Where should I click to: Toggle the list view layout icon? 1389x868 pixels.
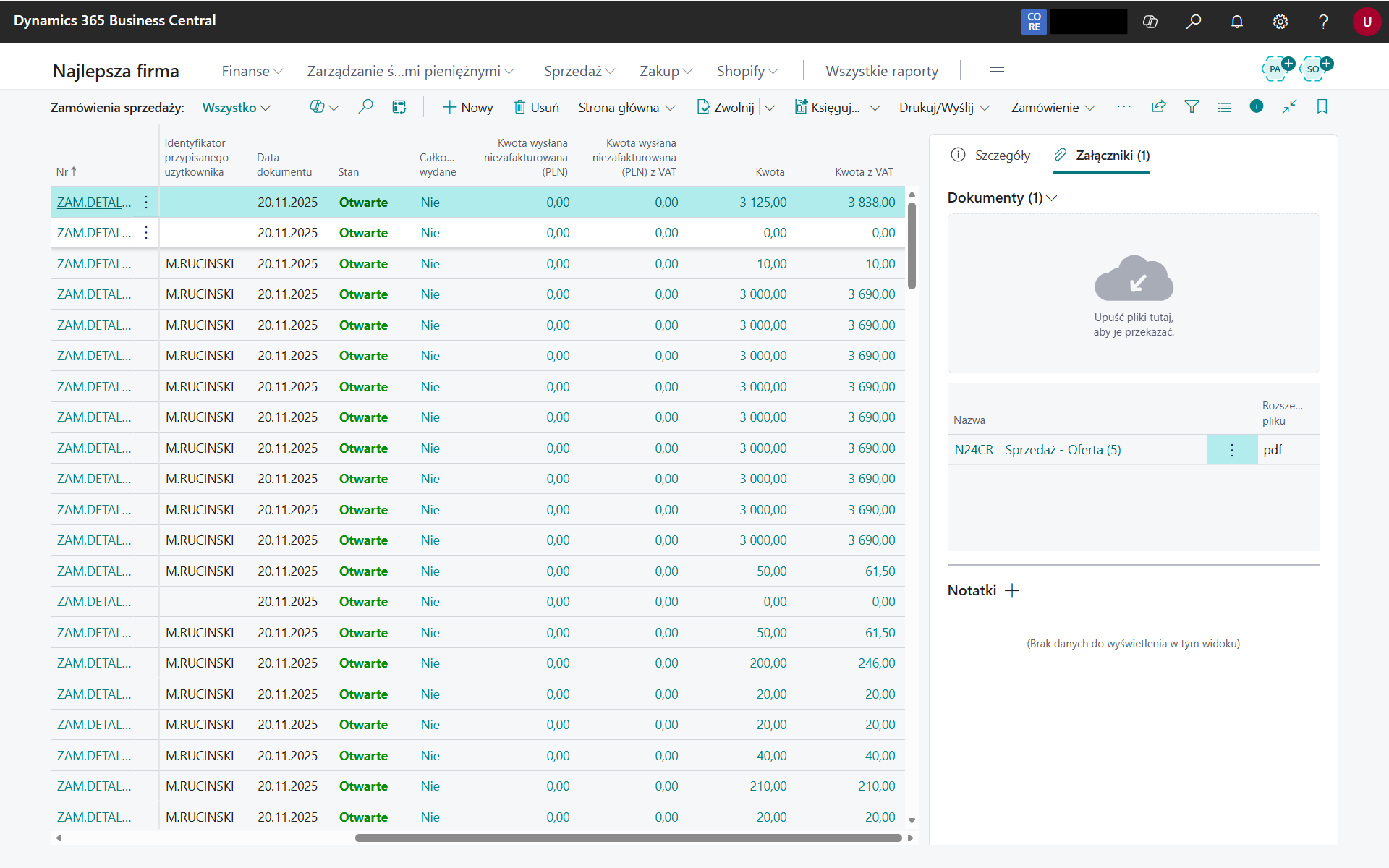tap(1224, 107)
